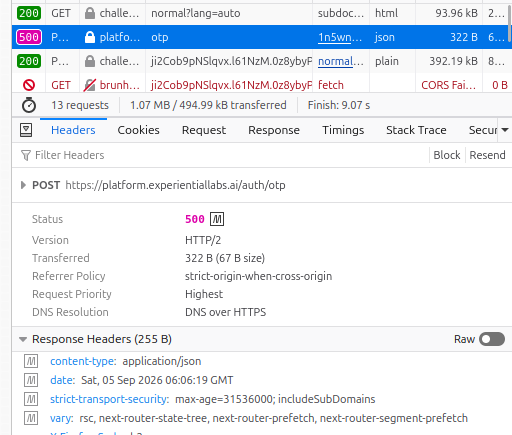Switch to the Cookies tab
This screenshot has height=435, width=512.
click(x=138, y=130)
